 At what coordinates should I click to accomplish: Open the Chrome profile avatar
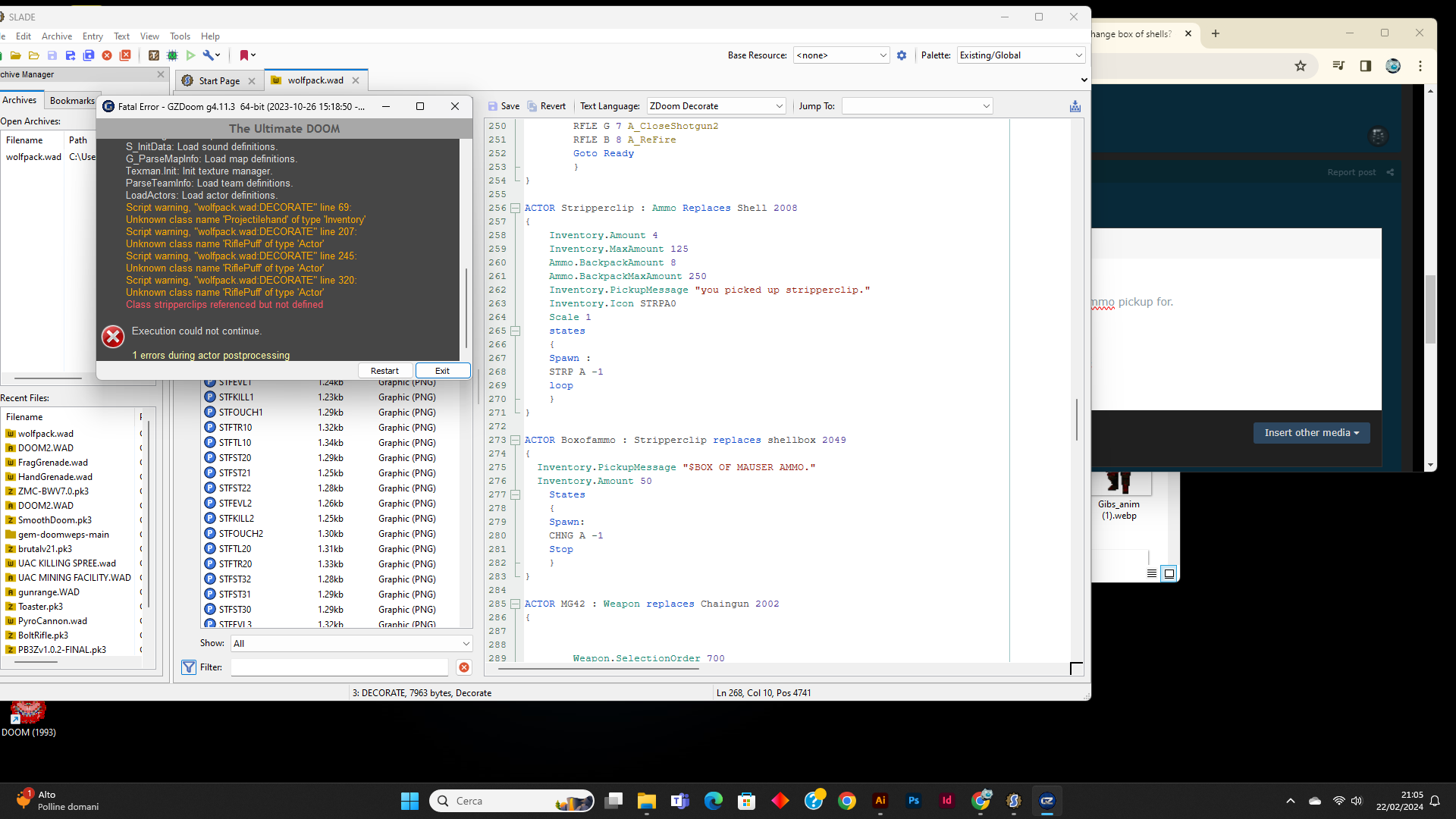pos(1393,66)
